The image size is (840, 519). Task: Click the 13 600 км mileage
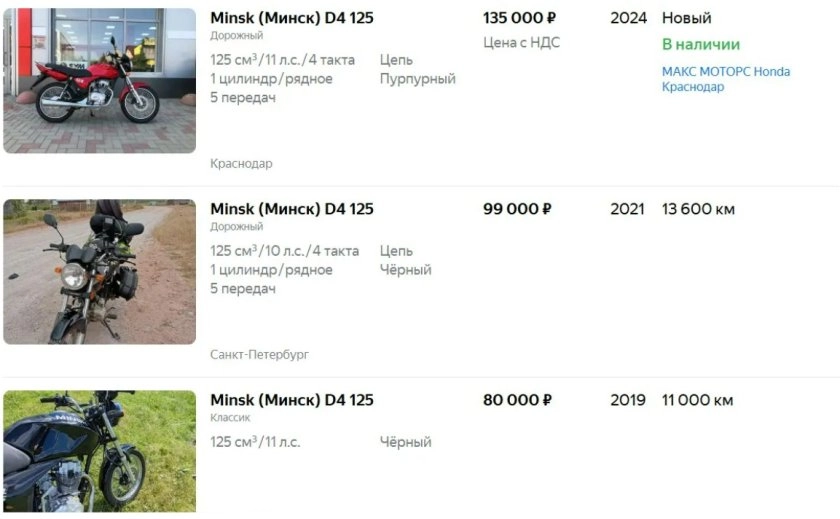point(698,209)
